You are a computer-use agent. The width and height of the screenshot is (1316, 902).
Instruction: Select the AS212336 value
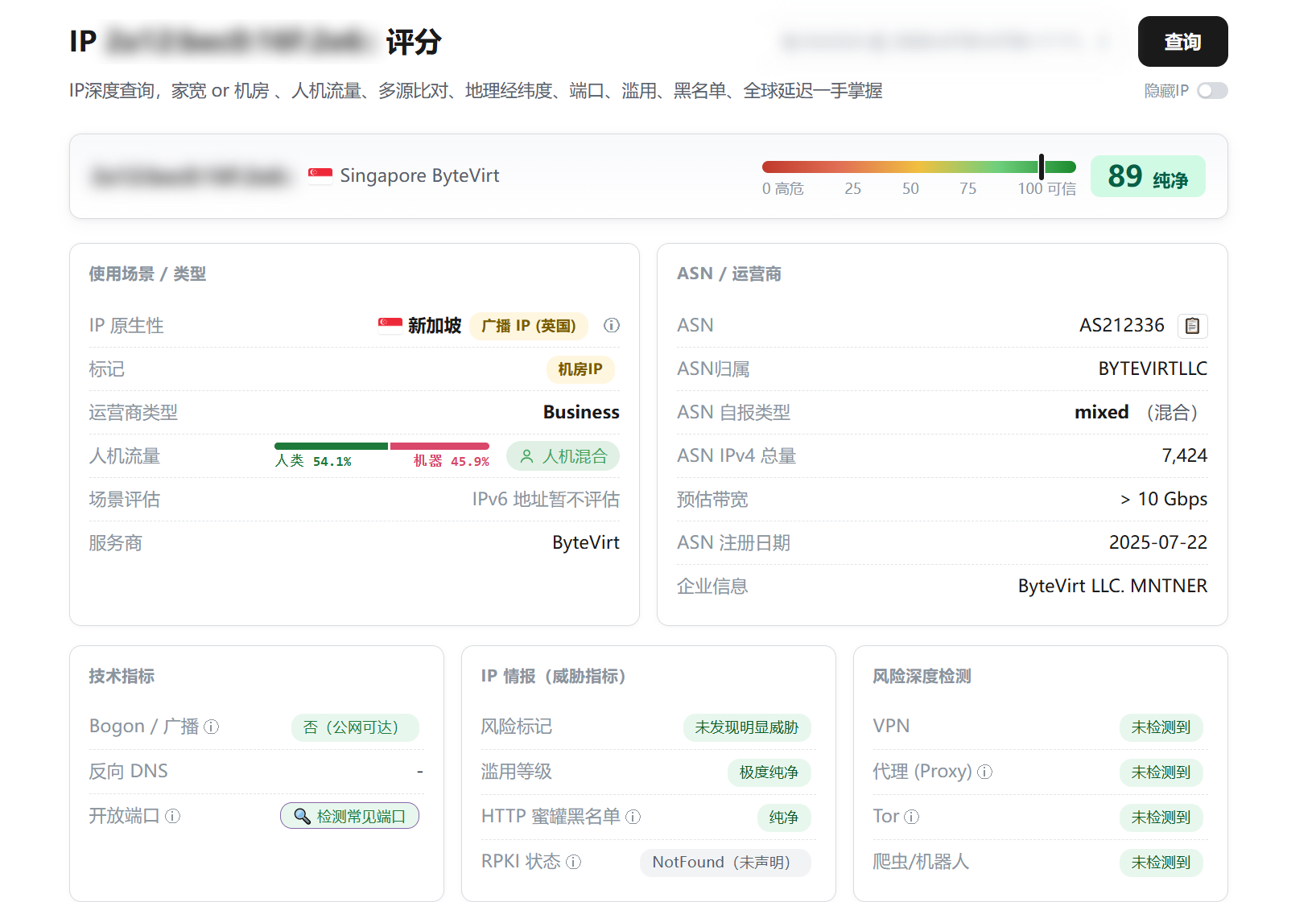(x=1121, y=325)
